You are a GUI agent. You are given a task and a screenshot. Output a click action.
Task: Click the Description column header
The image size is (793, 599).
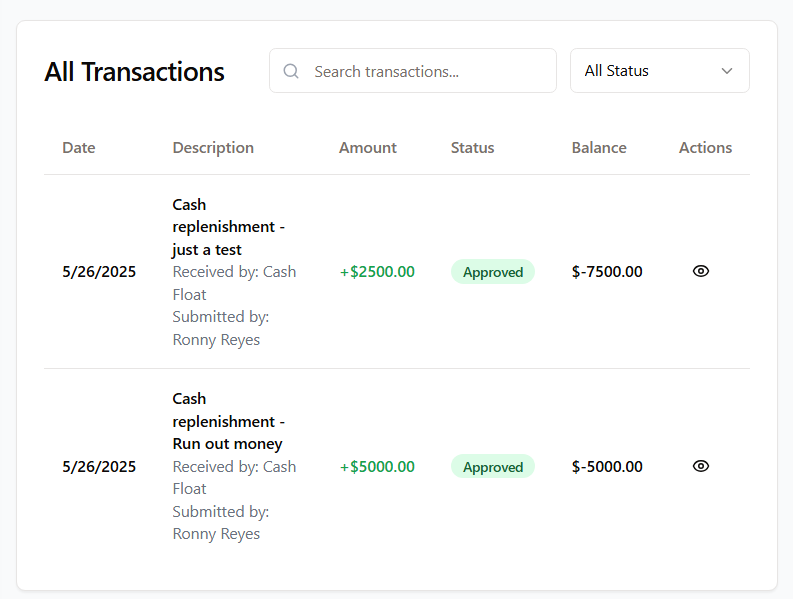point(213,148)
